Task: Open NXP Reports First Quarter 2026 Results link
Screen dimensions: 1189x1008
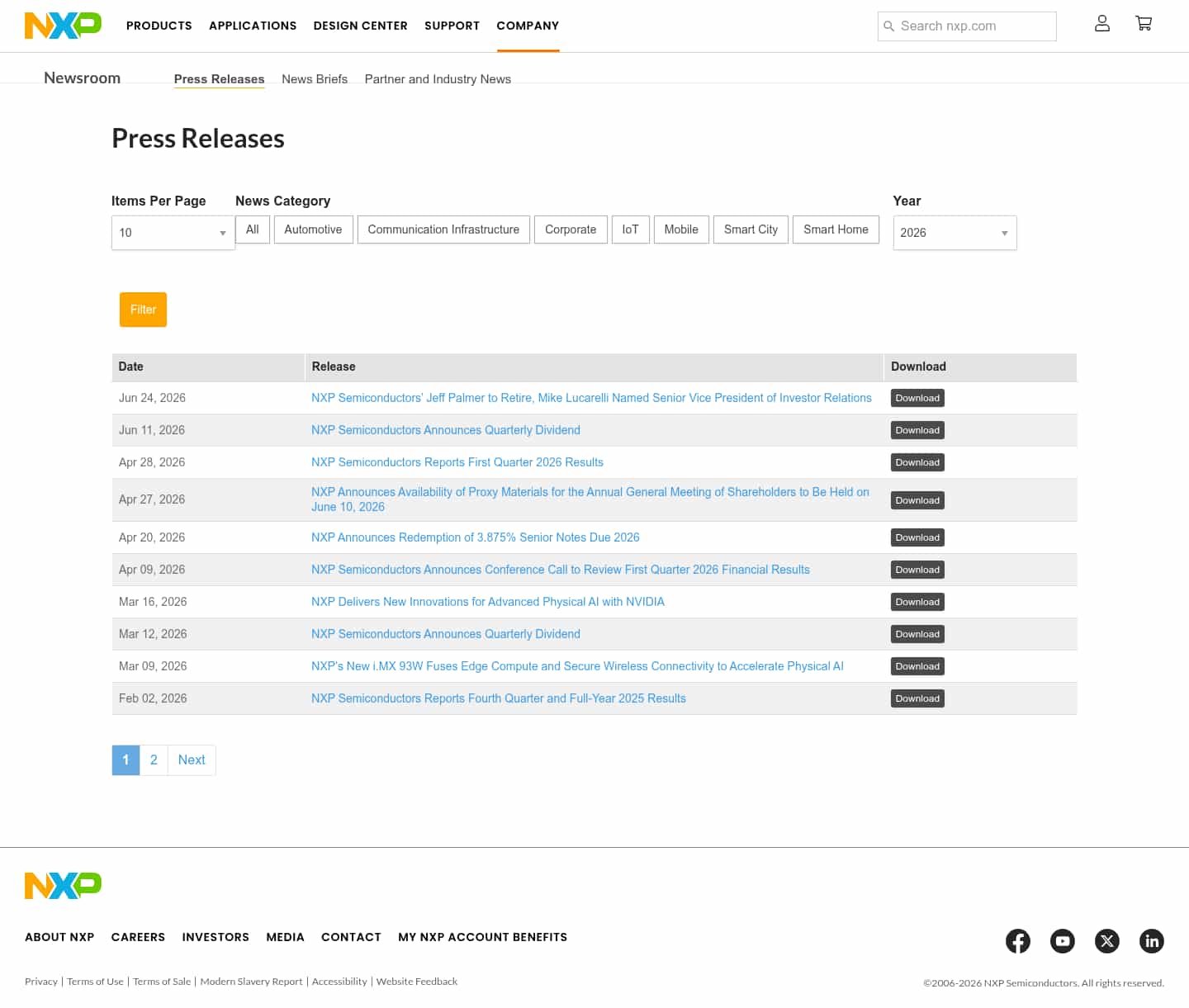Action: coord(457,462)
